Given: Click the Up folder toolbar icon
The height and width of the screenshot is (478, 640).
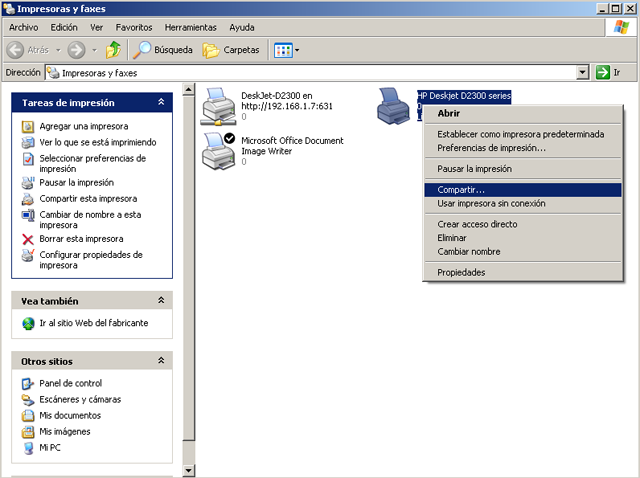Looking at the screenshot, I should click(x=113, y=50).
